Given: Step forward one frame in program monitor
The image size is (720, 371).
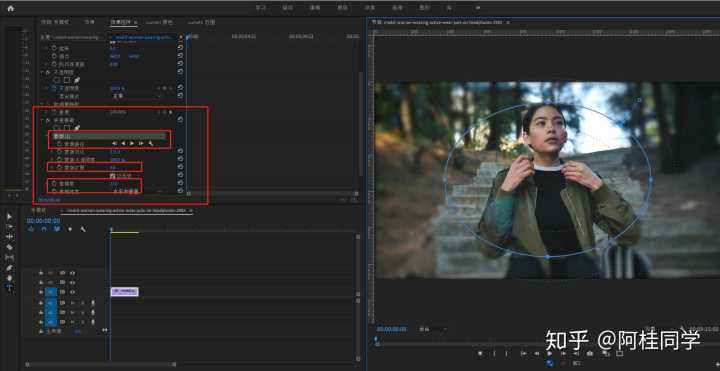Looking at the screenshot, I should click(x=563, y=353).
